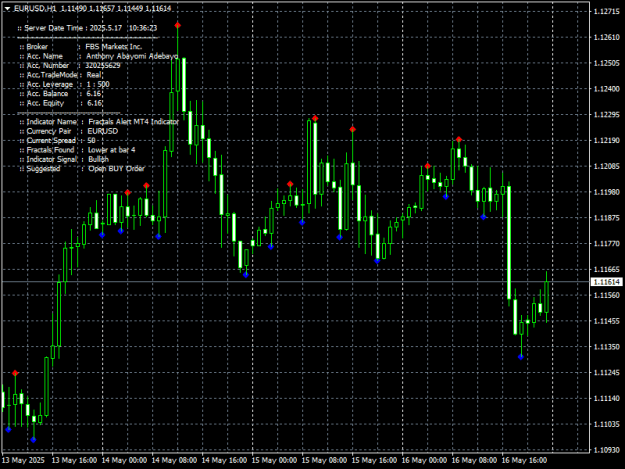Click the 16 May 16:00 time axis label
Image resolution: width=625 pixels, height=469 pixels.
(524, 460)
